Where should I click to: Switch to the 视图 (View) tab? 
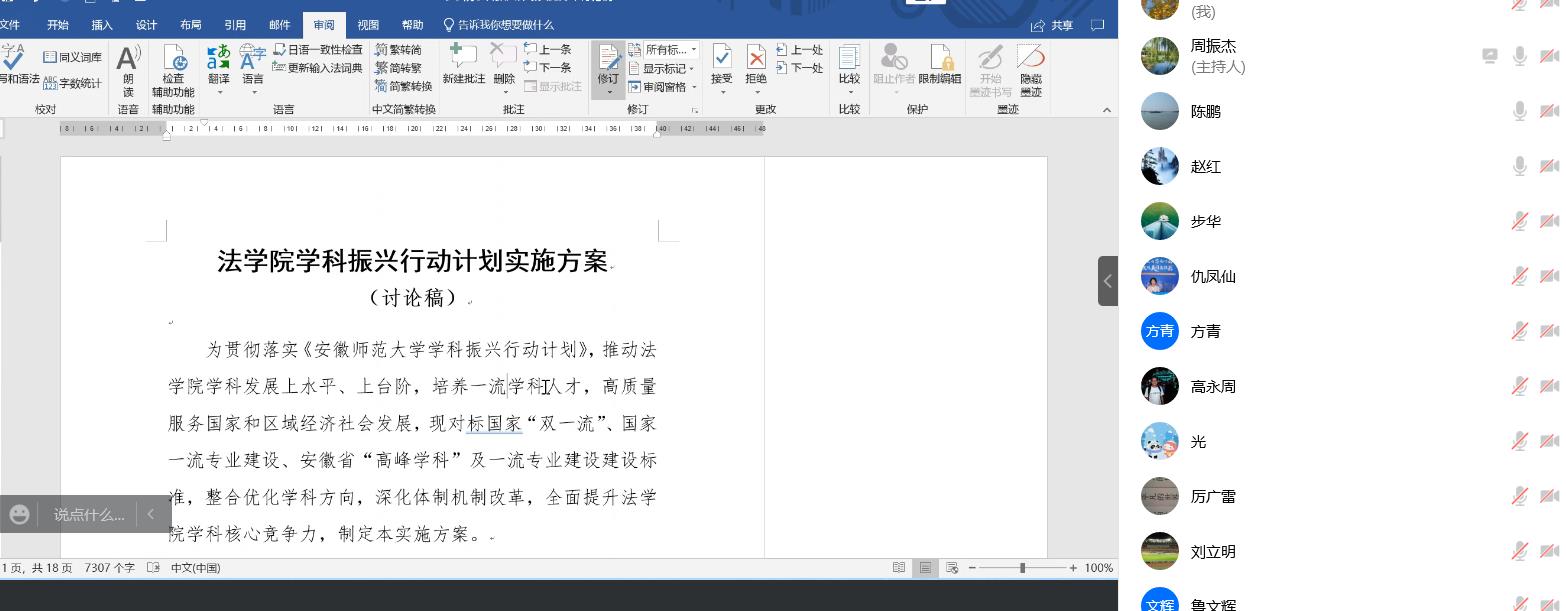pos(368,25)
